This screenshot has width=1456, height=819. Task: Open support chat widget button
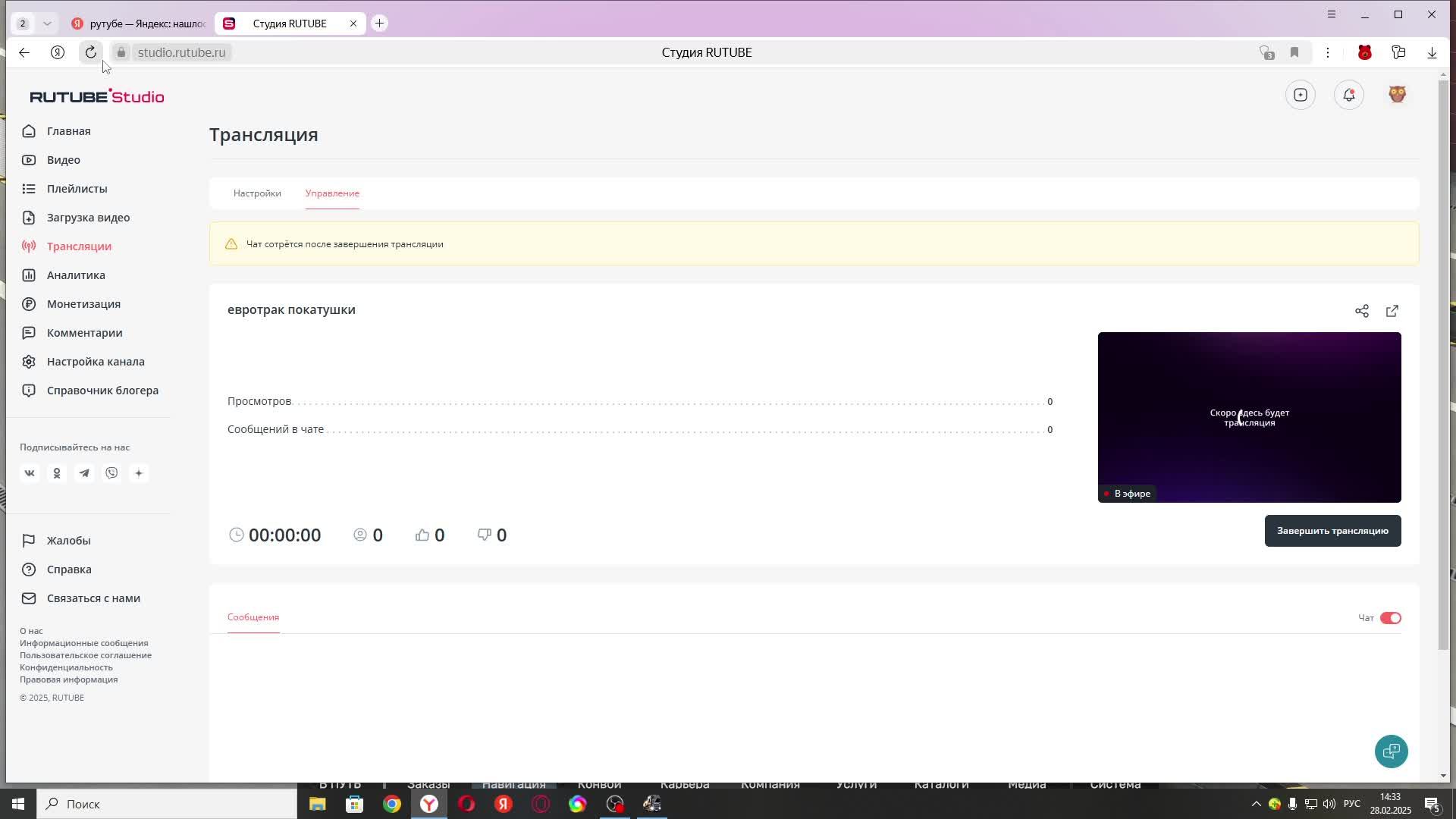(x=1392, y=752)
